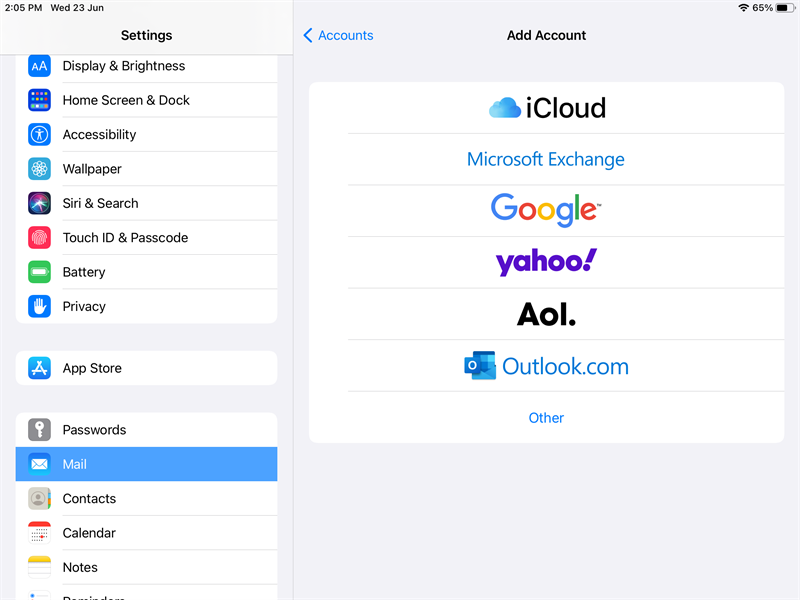Pick Yahoo as account provider
Image resolution: width=800 pixels, height=600 pixels.
pyautogui.click(x=546, y=262)
